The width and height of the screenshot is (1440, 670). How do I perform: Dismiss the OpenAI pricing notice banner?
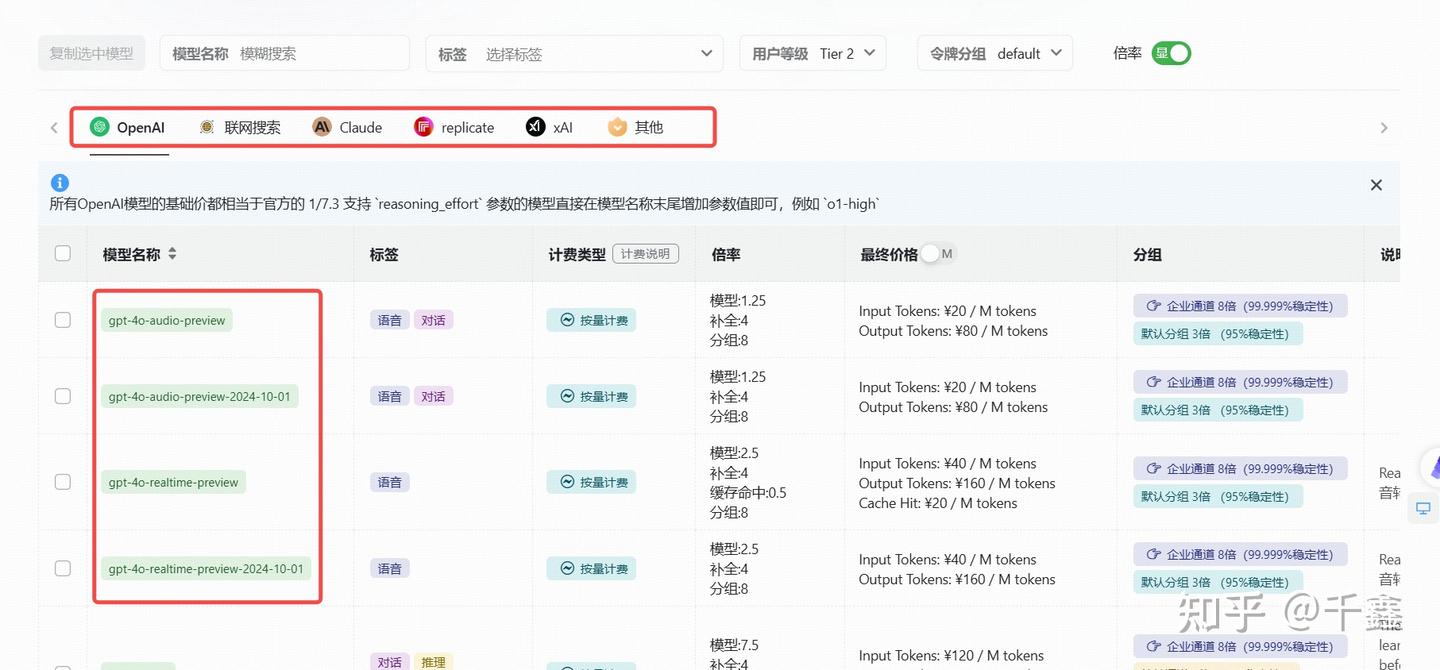pos(1376,185)
